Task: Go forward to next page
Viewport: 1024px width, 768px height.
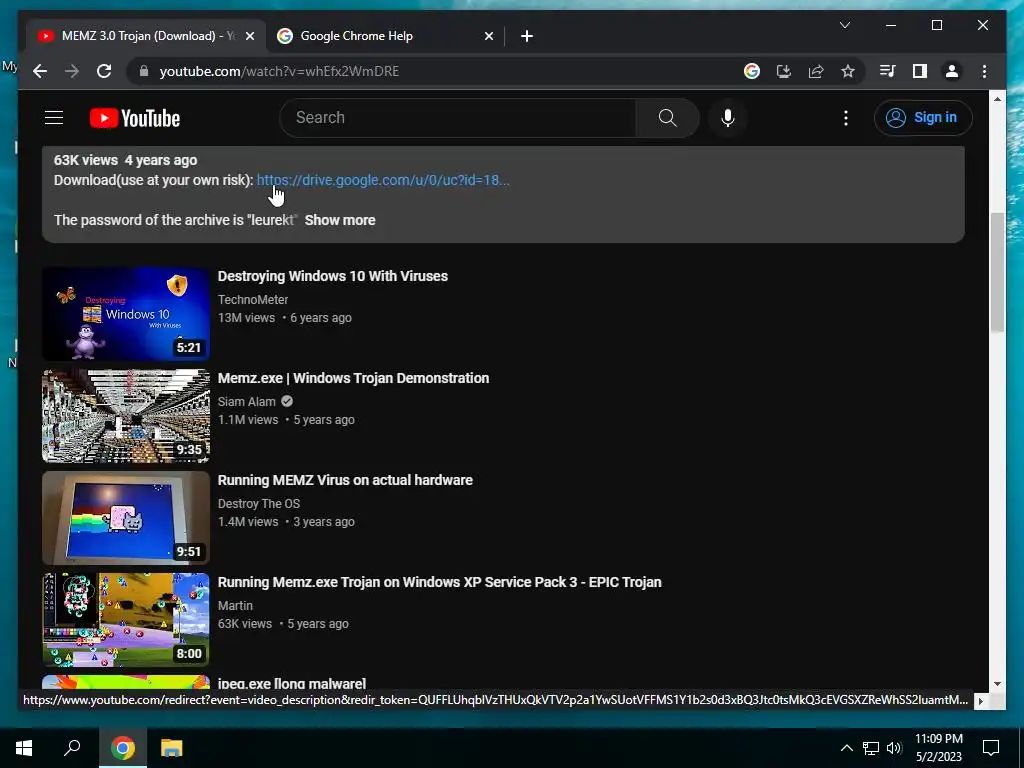Action: [x=72, y=71]
